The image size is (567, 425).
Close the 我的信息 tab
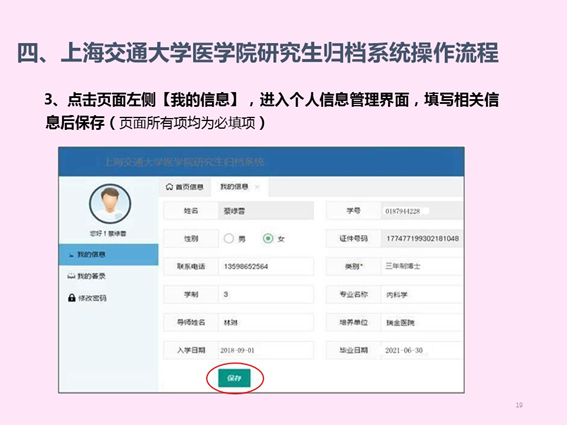[257, 187]
